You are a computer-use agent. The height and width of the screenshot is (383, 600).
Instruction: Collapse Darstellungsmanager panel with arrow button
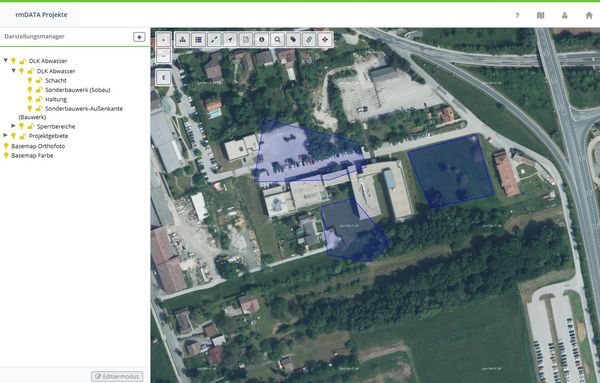coord(139,37)
